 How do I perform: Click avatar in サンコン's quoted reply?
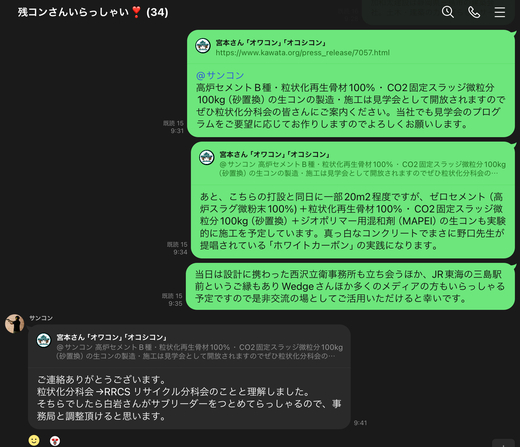[x=44, y=340]
